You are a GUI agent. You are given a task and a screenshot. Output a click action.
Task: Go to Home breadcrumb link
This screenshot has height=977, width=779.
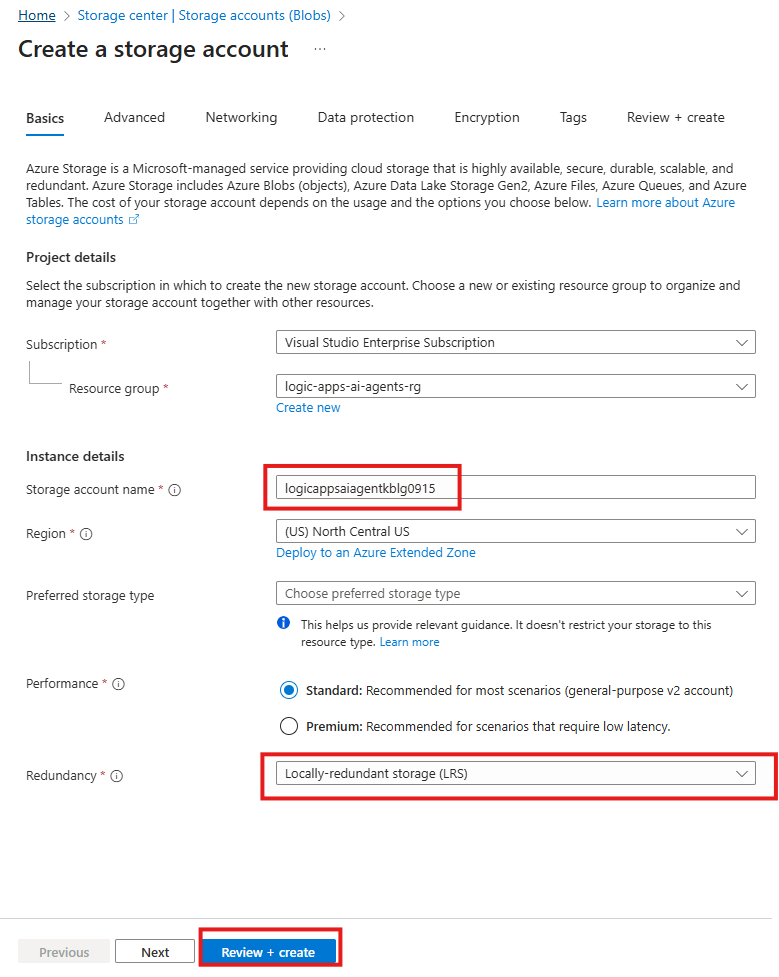coord(37,16)
